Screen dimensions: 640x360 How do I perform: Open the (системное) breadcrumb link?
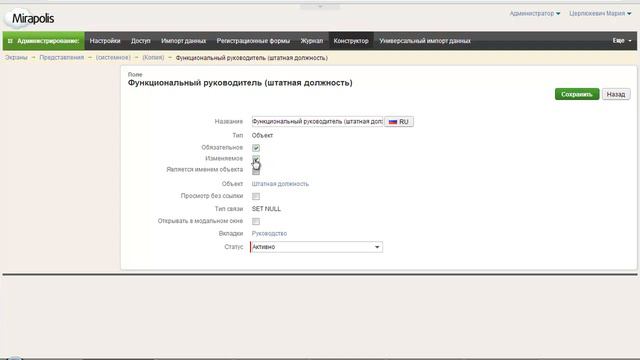(x=113, y=58)
